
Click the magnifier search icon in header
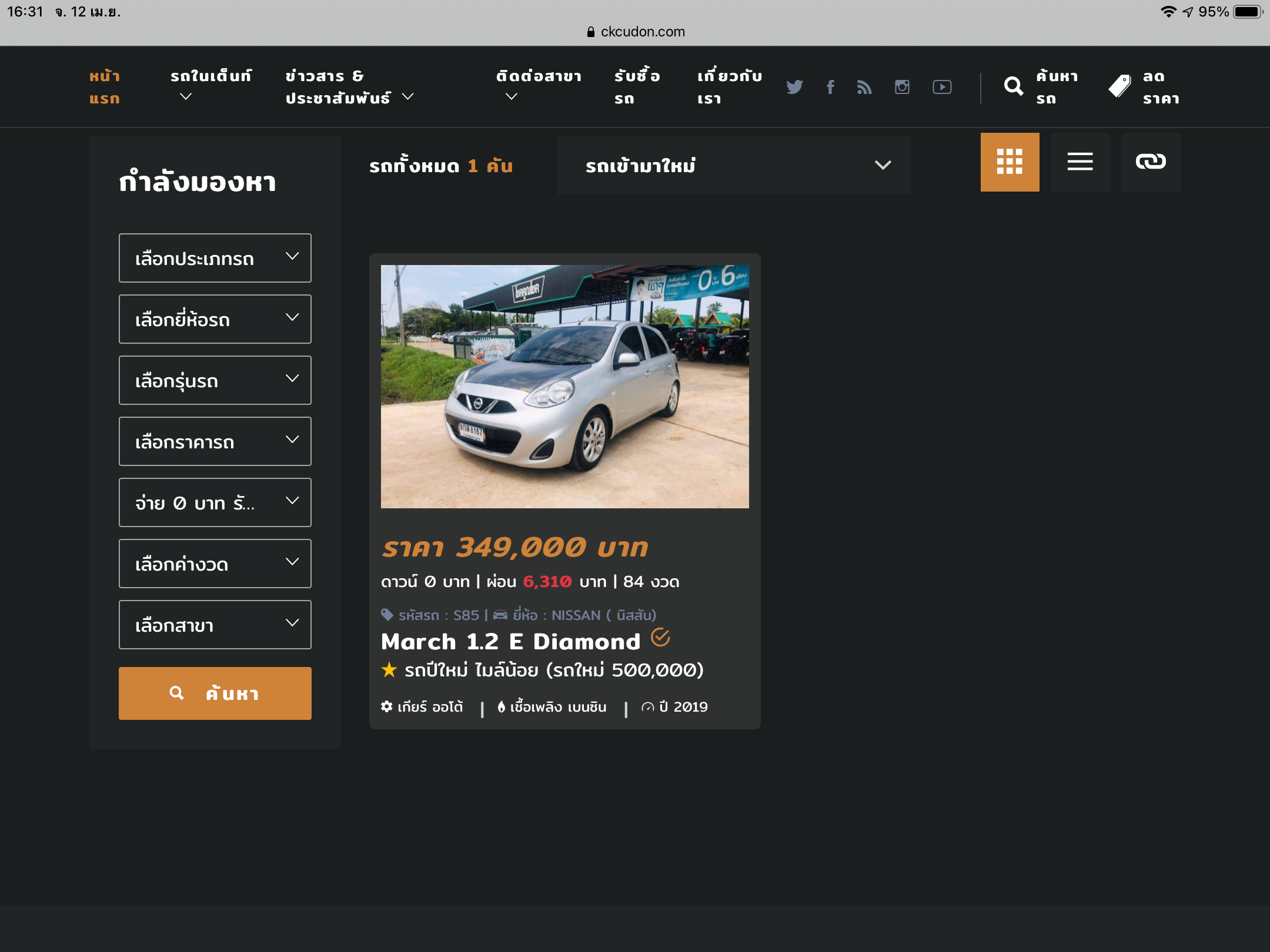(1013, 86)
